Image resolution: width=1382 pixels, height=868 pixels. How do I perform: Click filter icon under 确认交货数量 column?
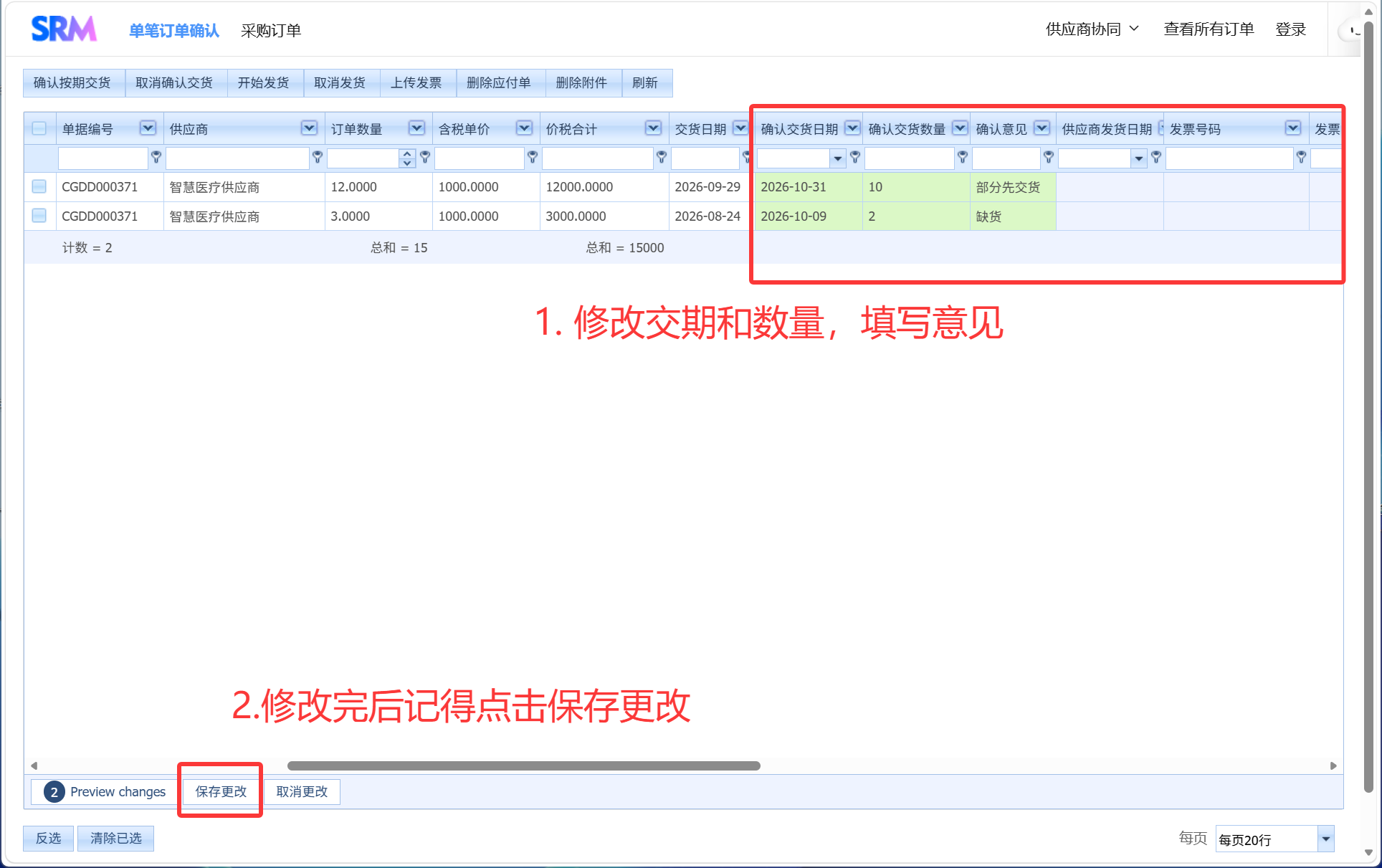[963, 157]
